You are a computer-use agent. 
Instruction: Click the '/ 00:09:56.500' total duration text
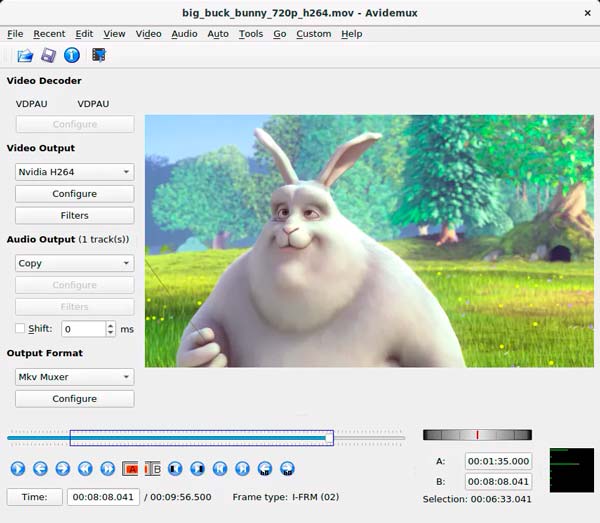178,497
